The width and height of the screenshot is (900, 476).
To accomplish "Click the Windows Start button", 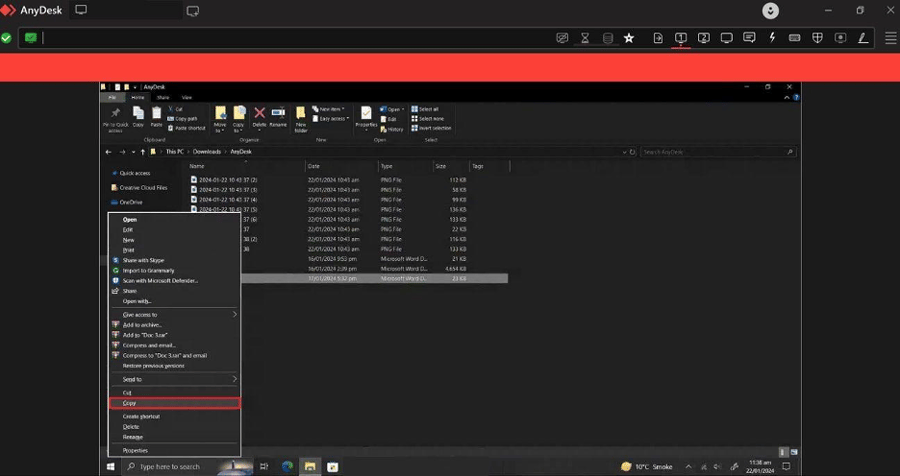I will [x=111, y=466].
